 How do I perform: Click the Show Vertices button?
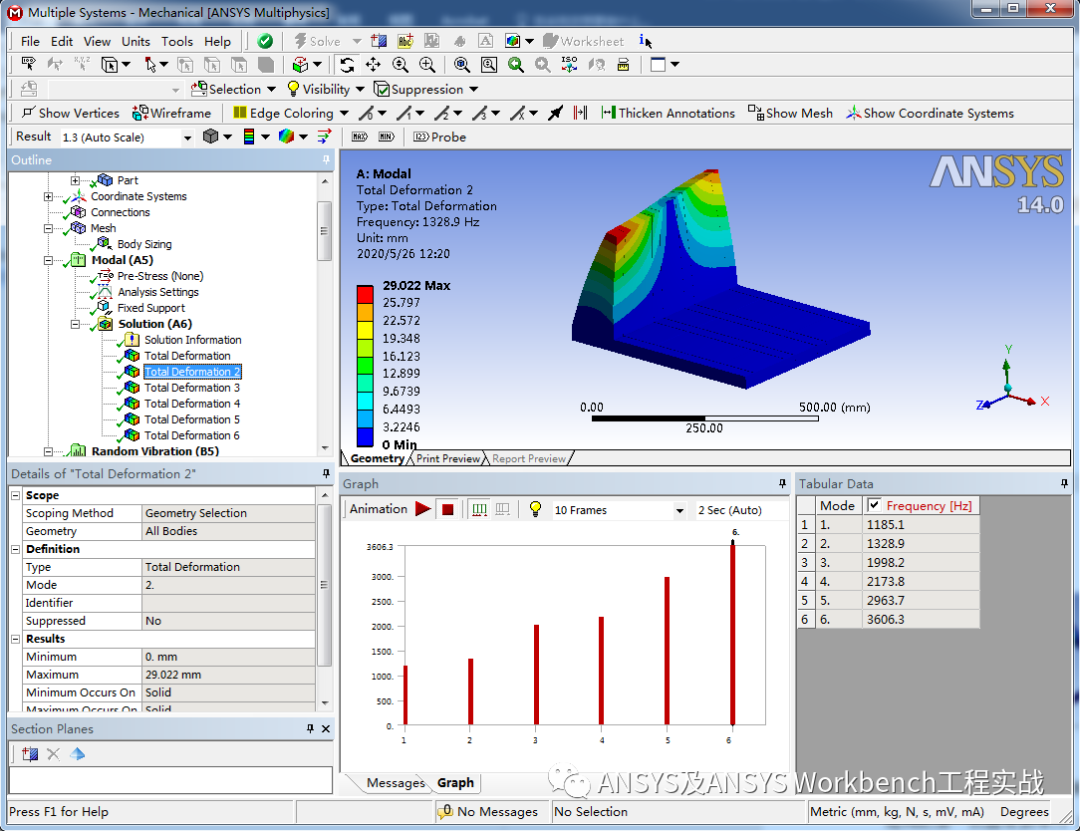click(x=71, y=113)
